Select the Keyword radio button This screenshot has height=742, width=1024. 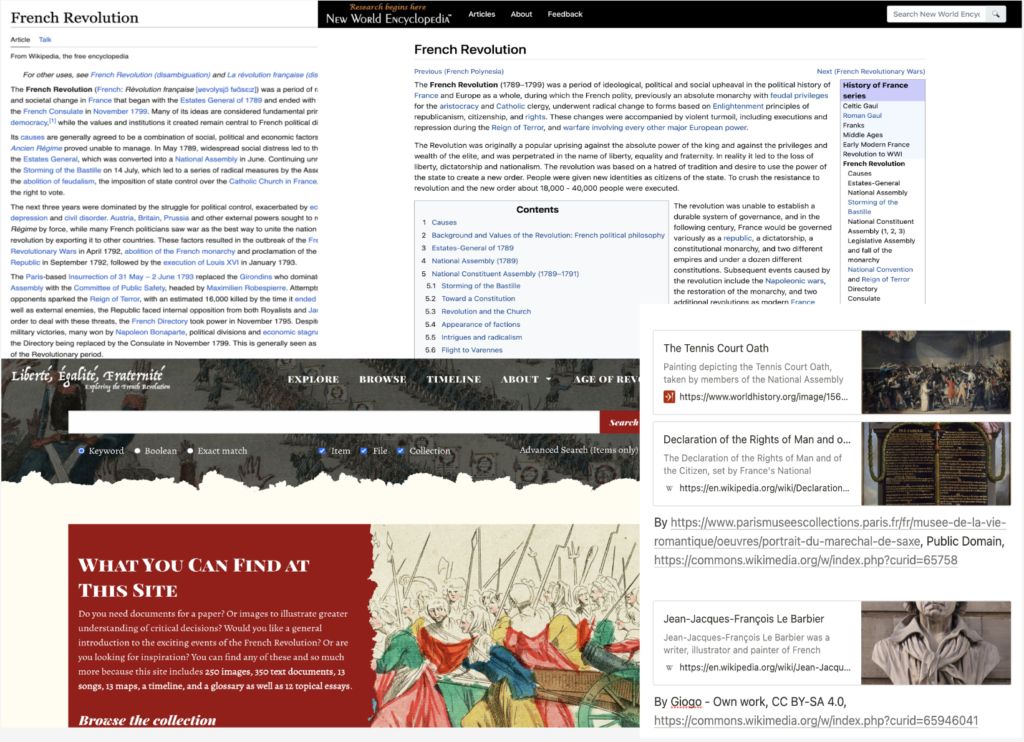pos(82,451)
